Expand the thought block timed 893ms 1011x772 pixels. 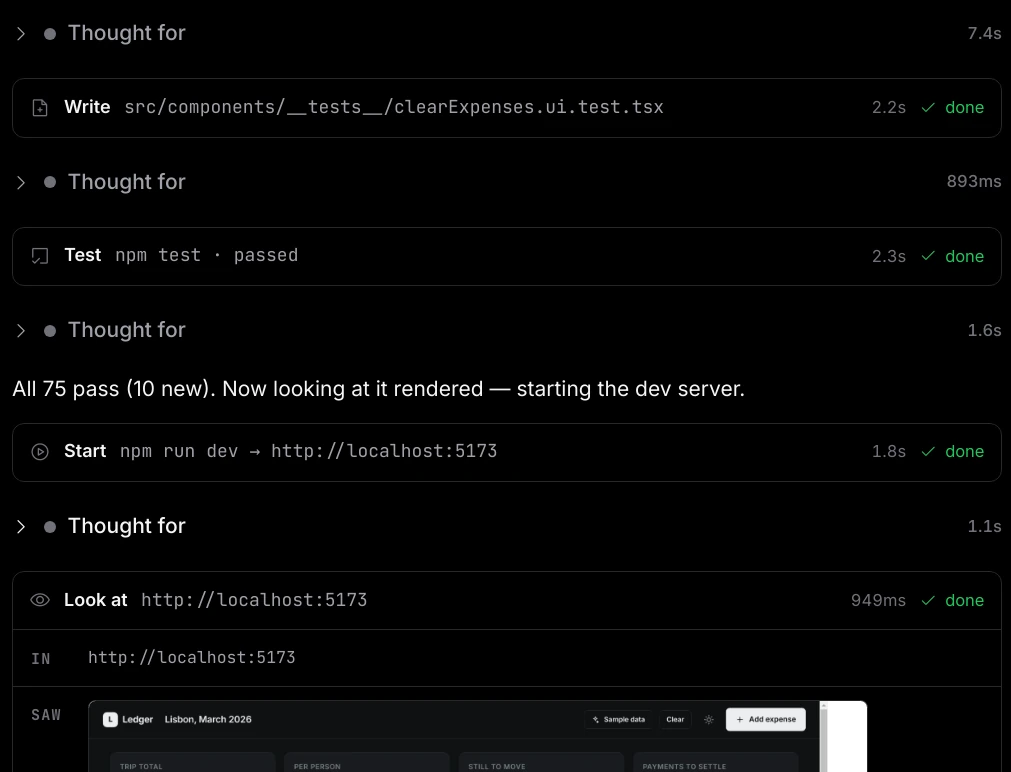pos(21,183)
